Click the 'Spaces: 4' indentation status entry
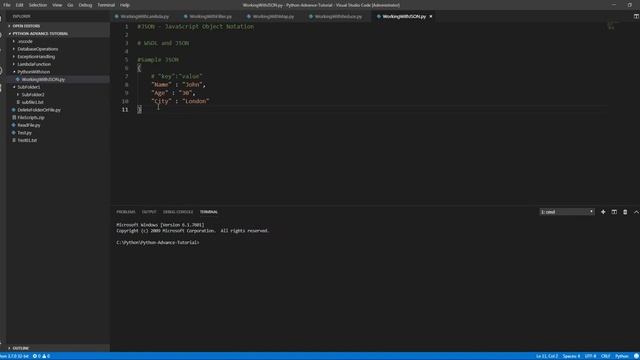640x360 pixels. pos(571,356)
